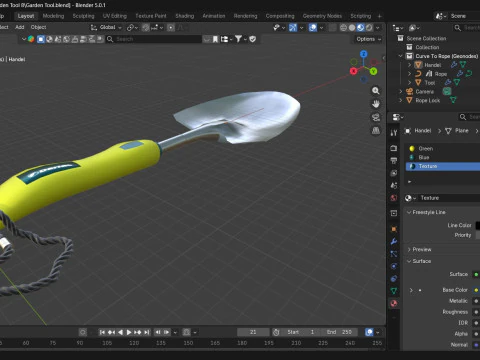Open the Global transform orientation dropdown
This screenshot has width=480, height=360.
[x=106, y=27]
